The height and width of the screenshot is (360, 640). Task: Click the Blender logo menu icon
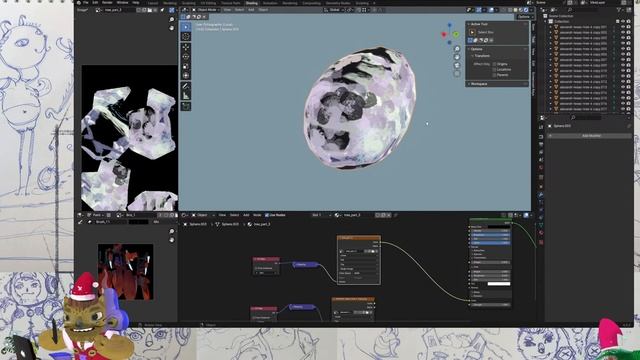pos(78,2)
